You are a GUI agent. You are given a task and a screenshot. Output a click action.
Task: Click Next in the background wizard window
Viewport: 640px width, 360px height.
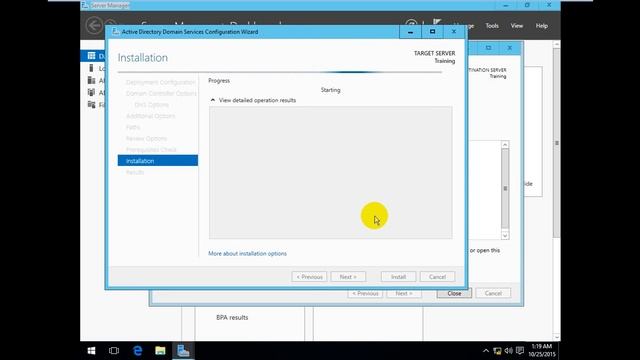pyautogui.click(x=404, y=293)
